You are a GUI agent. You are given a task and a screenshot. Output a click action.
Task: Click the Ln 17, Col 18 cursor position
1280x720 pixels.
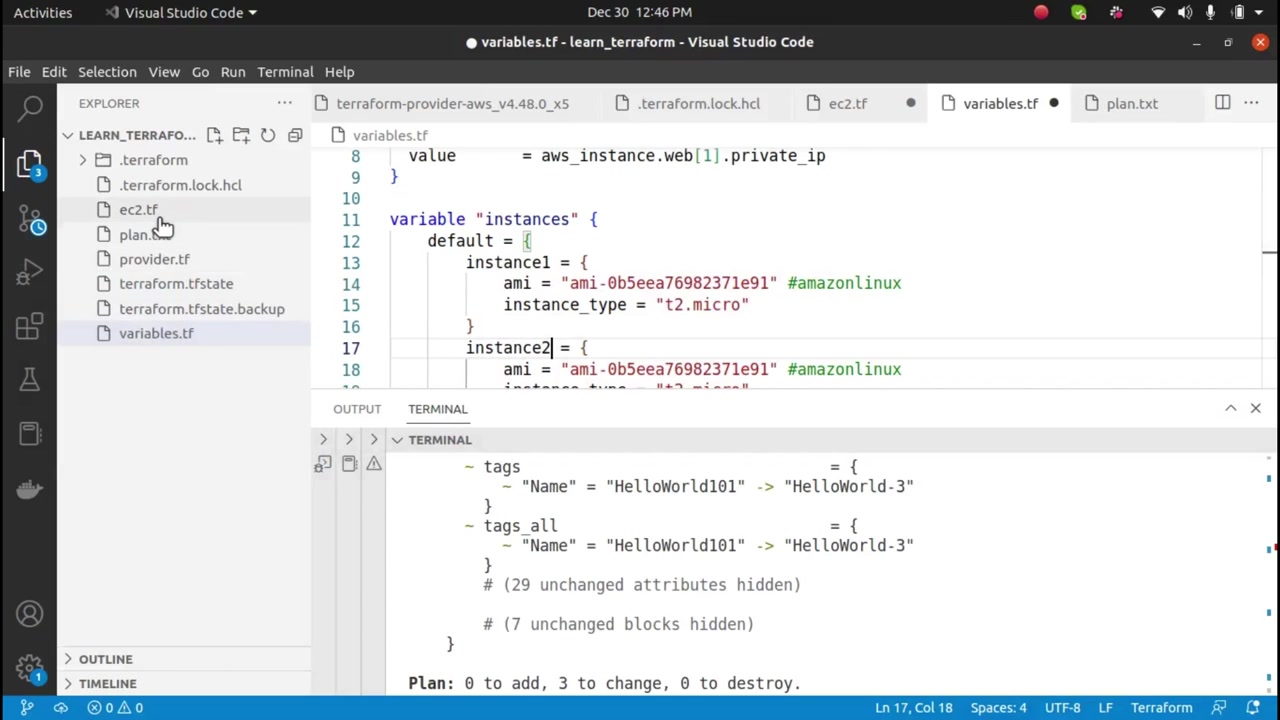coord(914,708)
